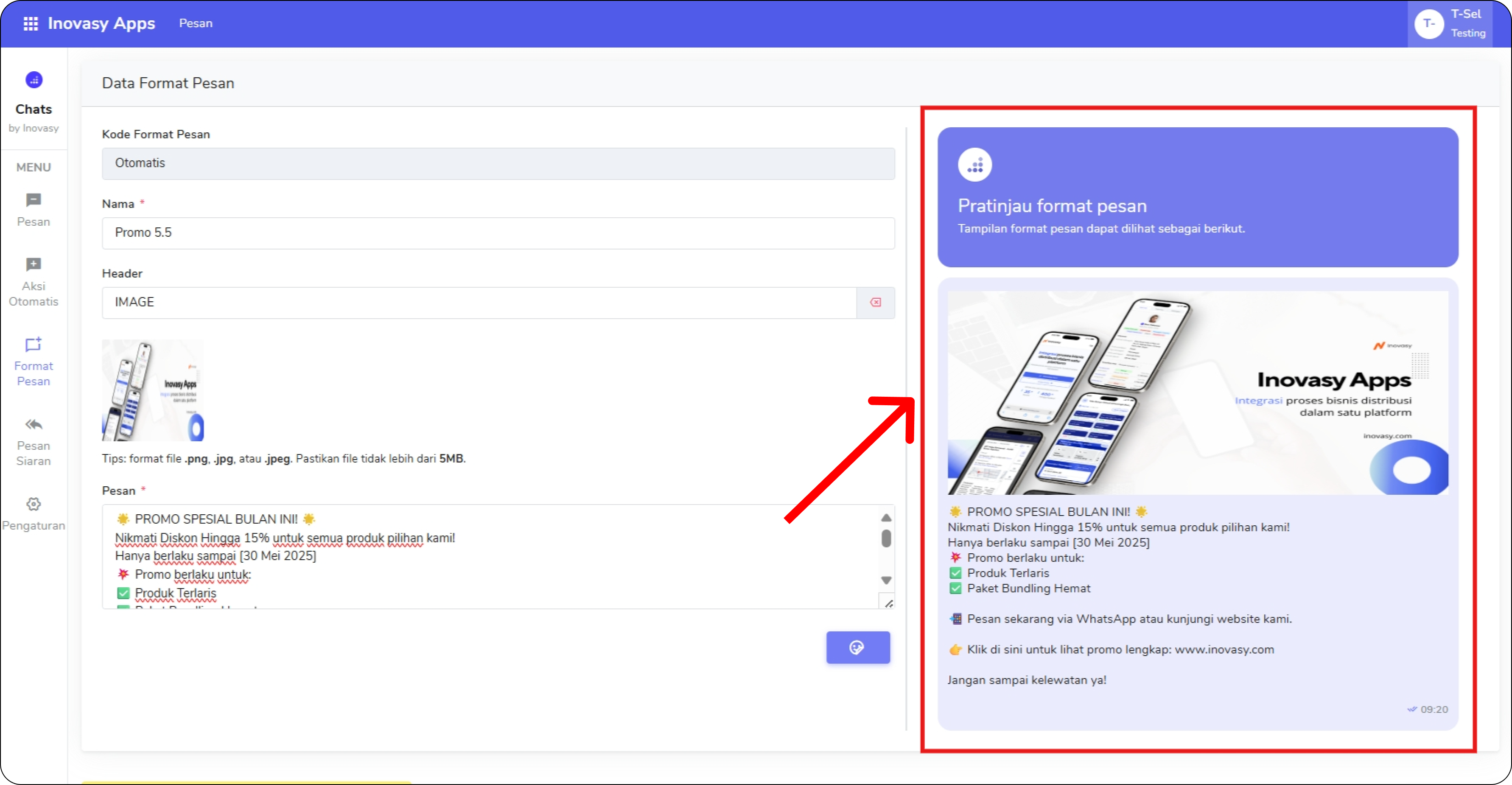Screen dimensions: 1512x785
Task: Open Pesan Siaran broadcast icon
Action: (34, 424)
